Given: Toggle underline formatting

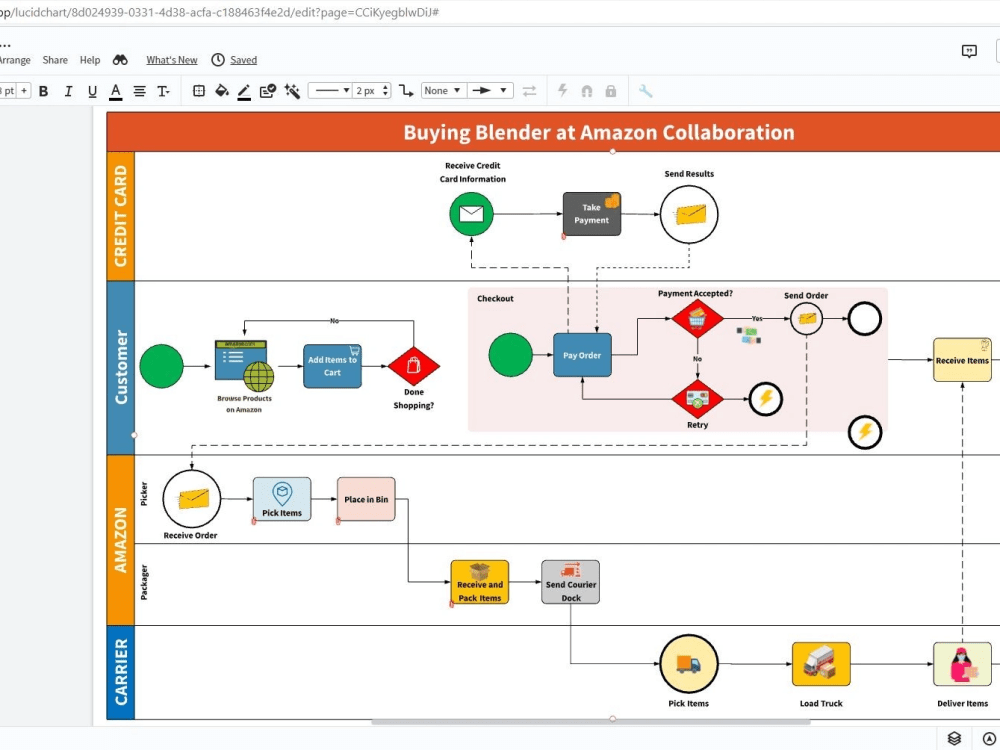Looking at the screenshot, I should (91, 90).
